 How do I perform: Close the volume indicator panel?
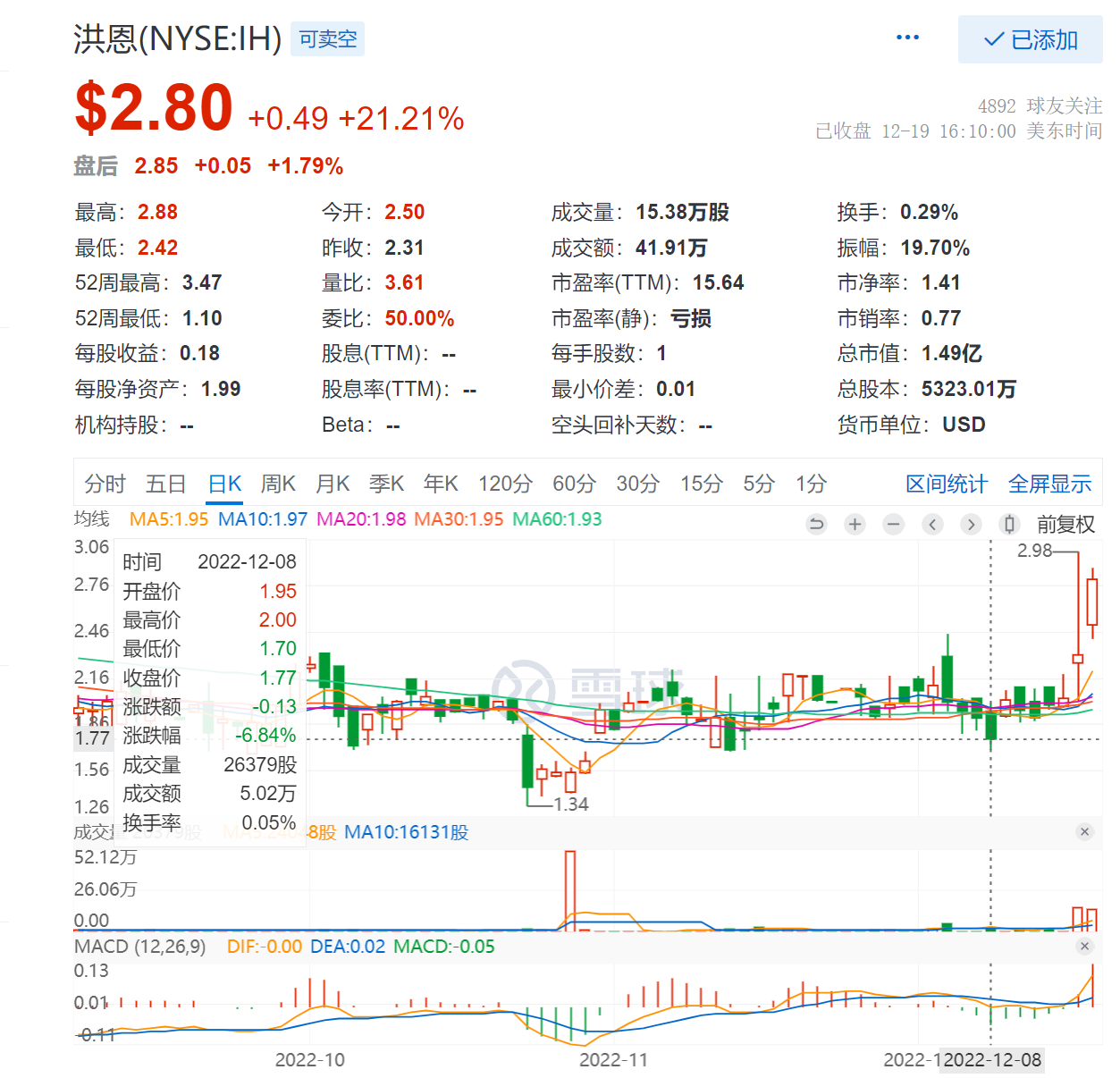[1084, 832]
